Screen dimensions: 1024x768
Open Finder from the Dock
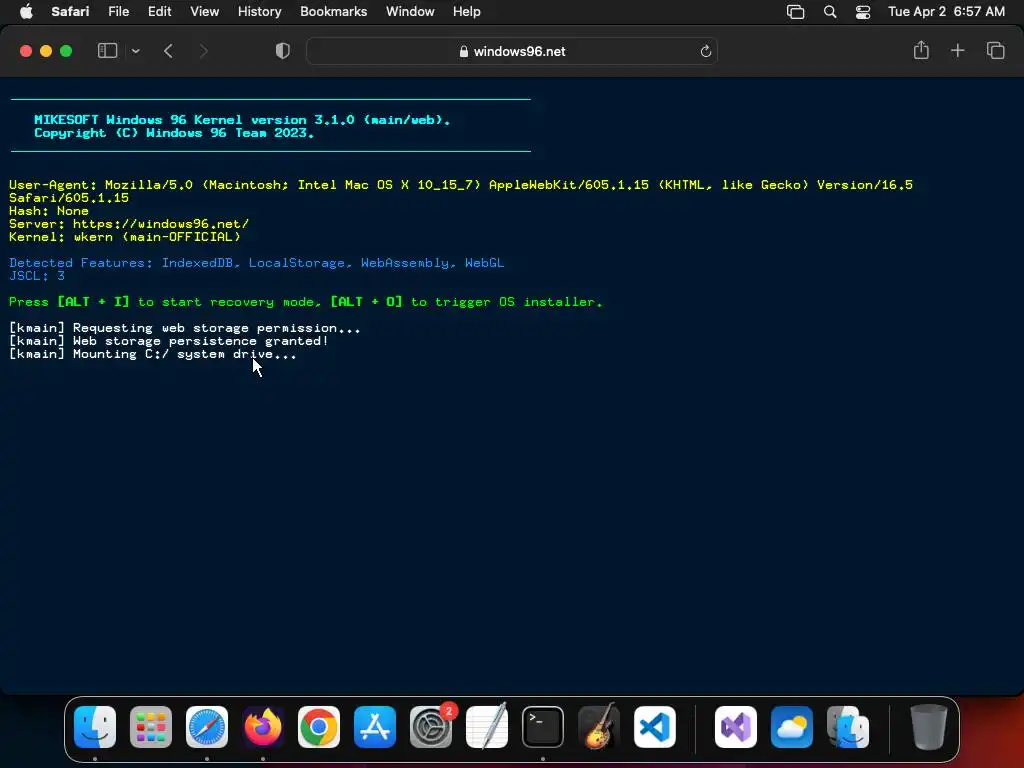pyautogui.click(x=95, y=727)
